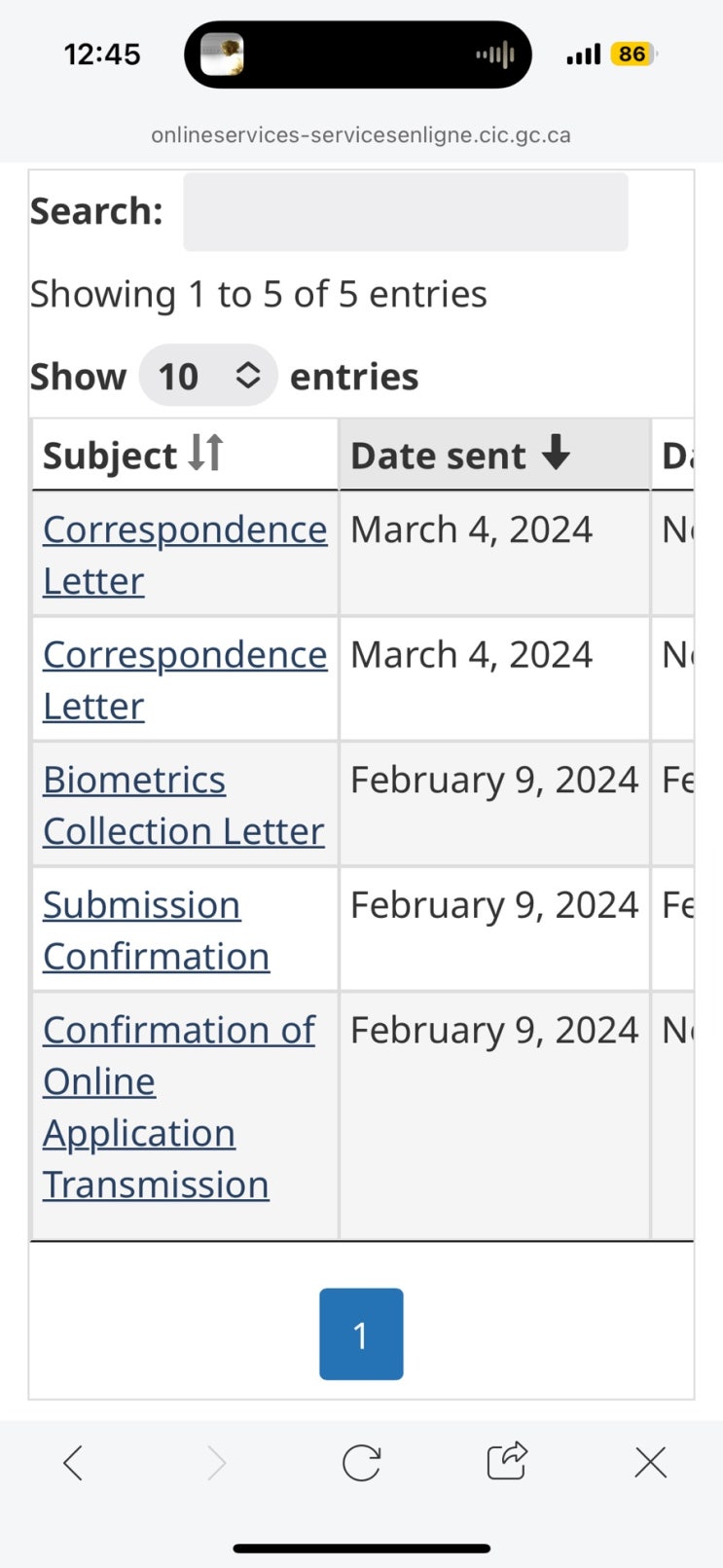Tap the Date sent column header
723x1568 pixels.
[x=438, y=456]
